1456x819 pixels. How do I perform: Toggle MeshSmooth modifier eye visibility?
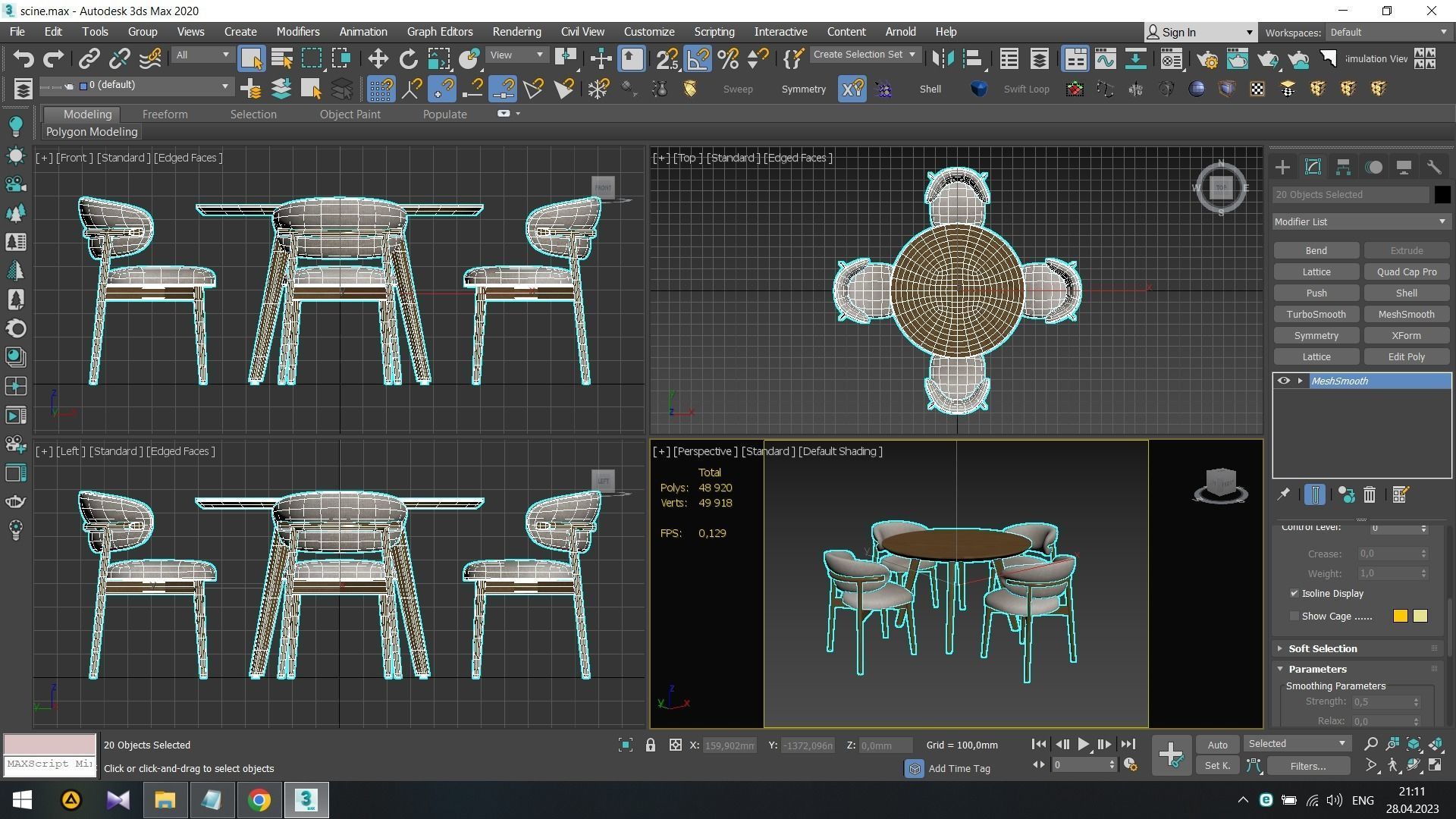click(1283, 381)
